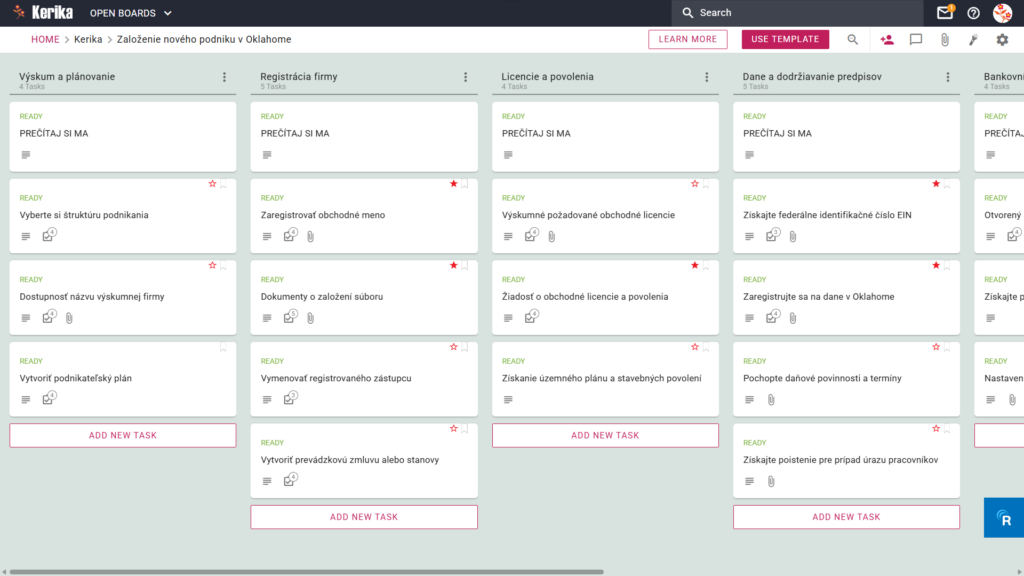Open card Zaregistrujte sa na dane v Oklahome
The height and width of the screenshot is (576, 1024).
[846, 297]
